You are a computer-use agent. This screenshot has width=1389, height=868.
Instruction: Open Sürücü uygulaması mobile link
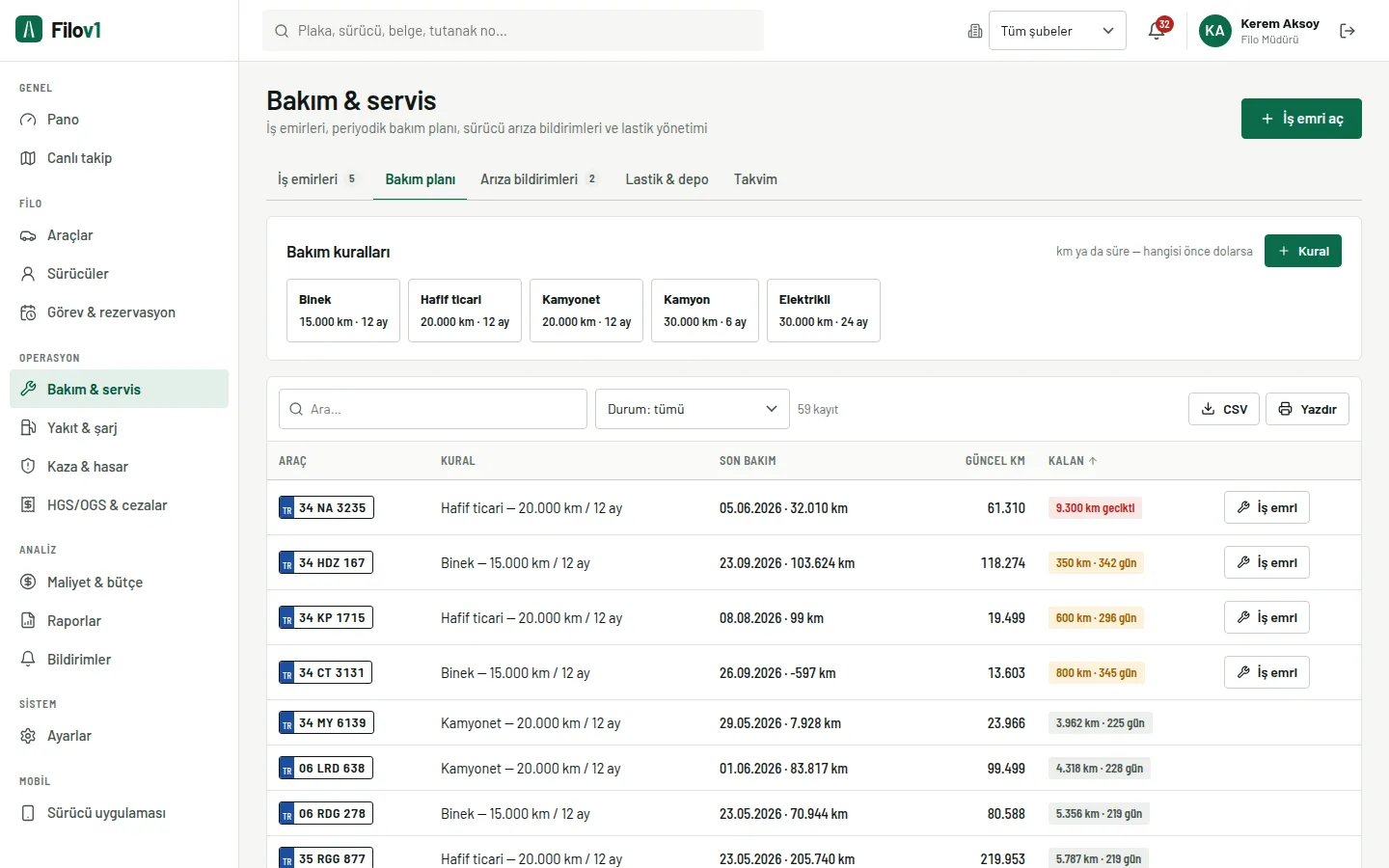(119, 813)
